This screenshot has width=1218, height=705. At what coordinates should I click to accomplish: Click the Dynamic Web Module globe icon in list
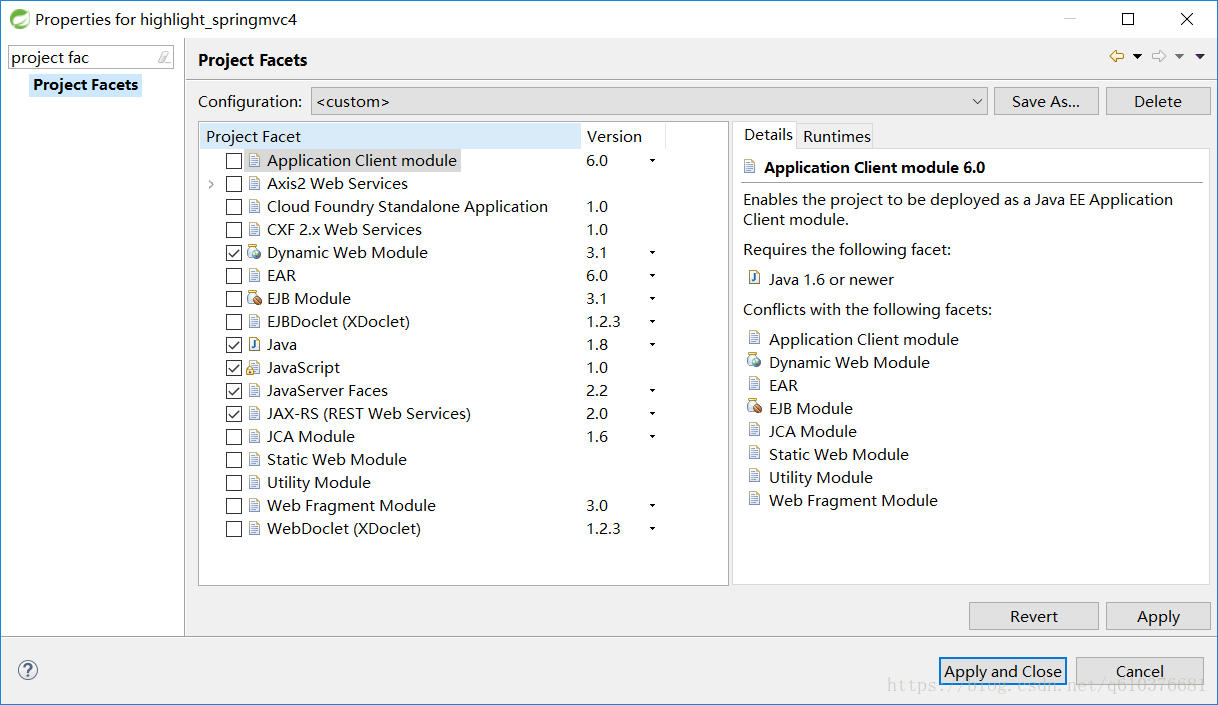(x=254, y=252)
